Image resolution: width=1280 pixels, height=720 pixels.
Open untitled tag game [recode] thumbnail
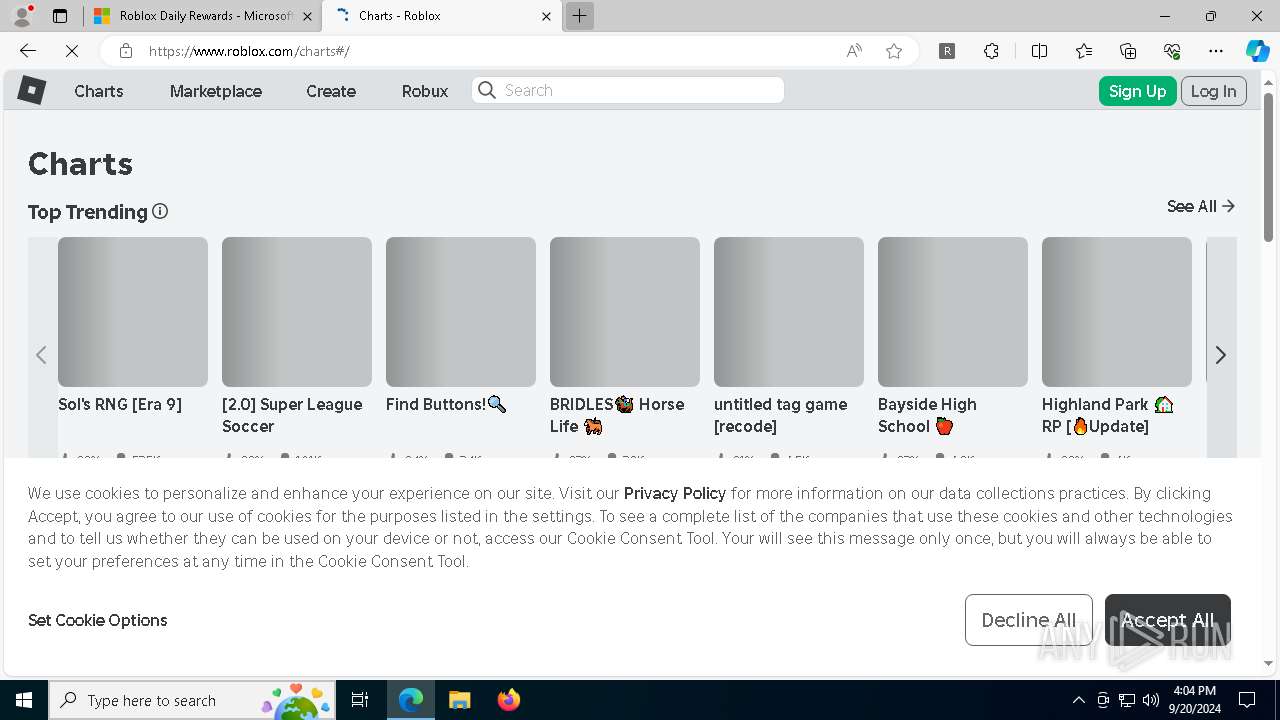[789, 312]
